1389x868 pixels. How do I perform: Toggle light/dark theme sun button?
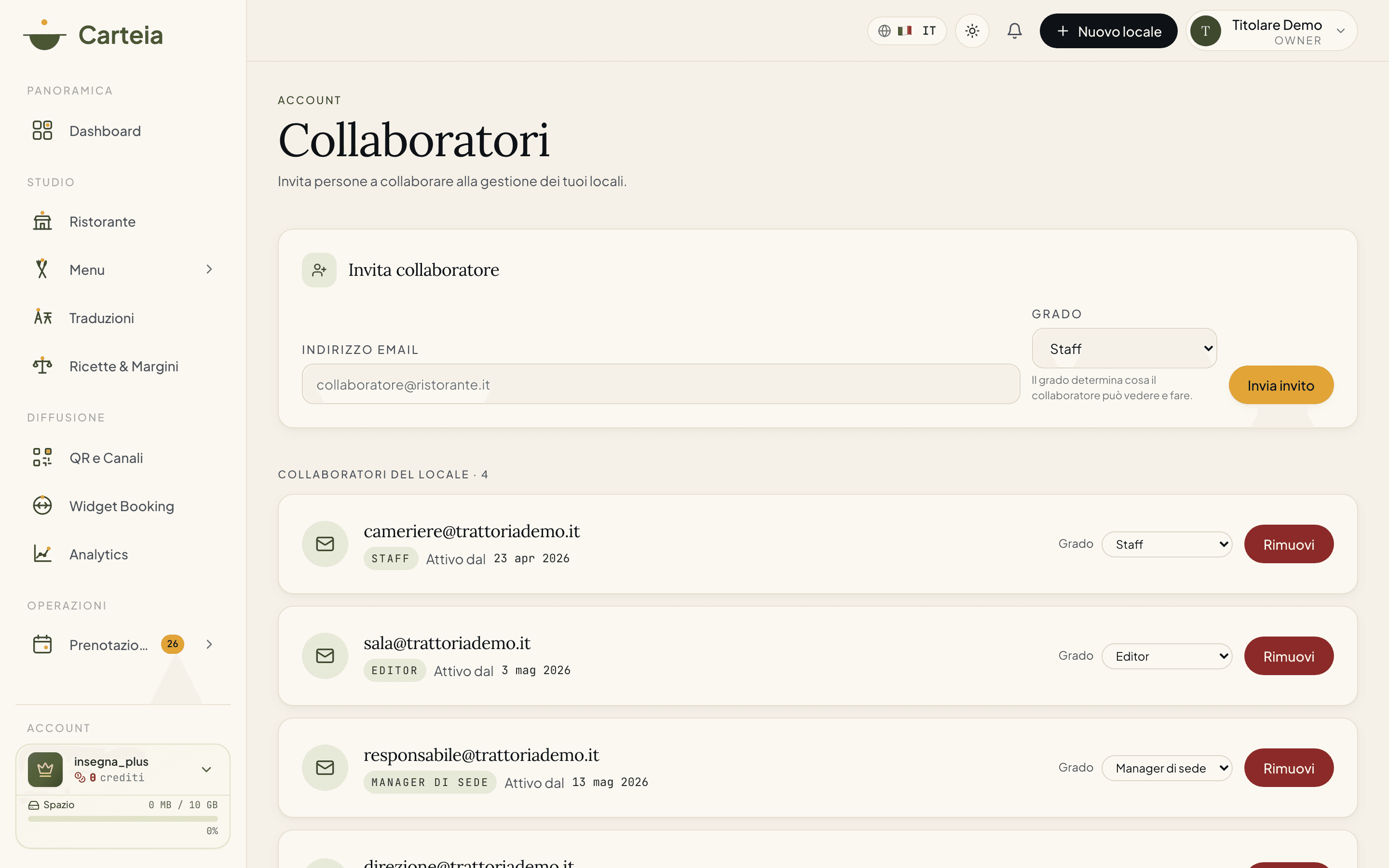point(972,31)
